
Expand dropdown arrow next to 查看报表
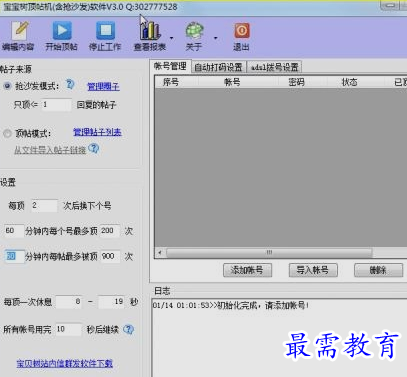click(x=171, y=38)
